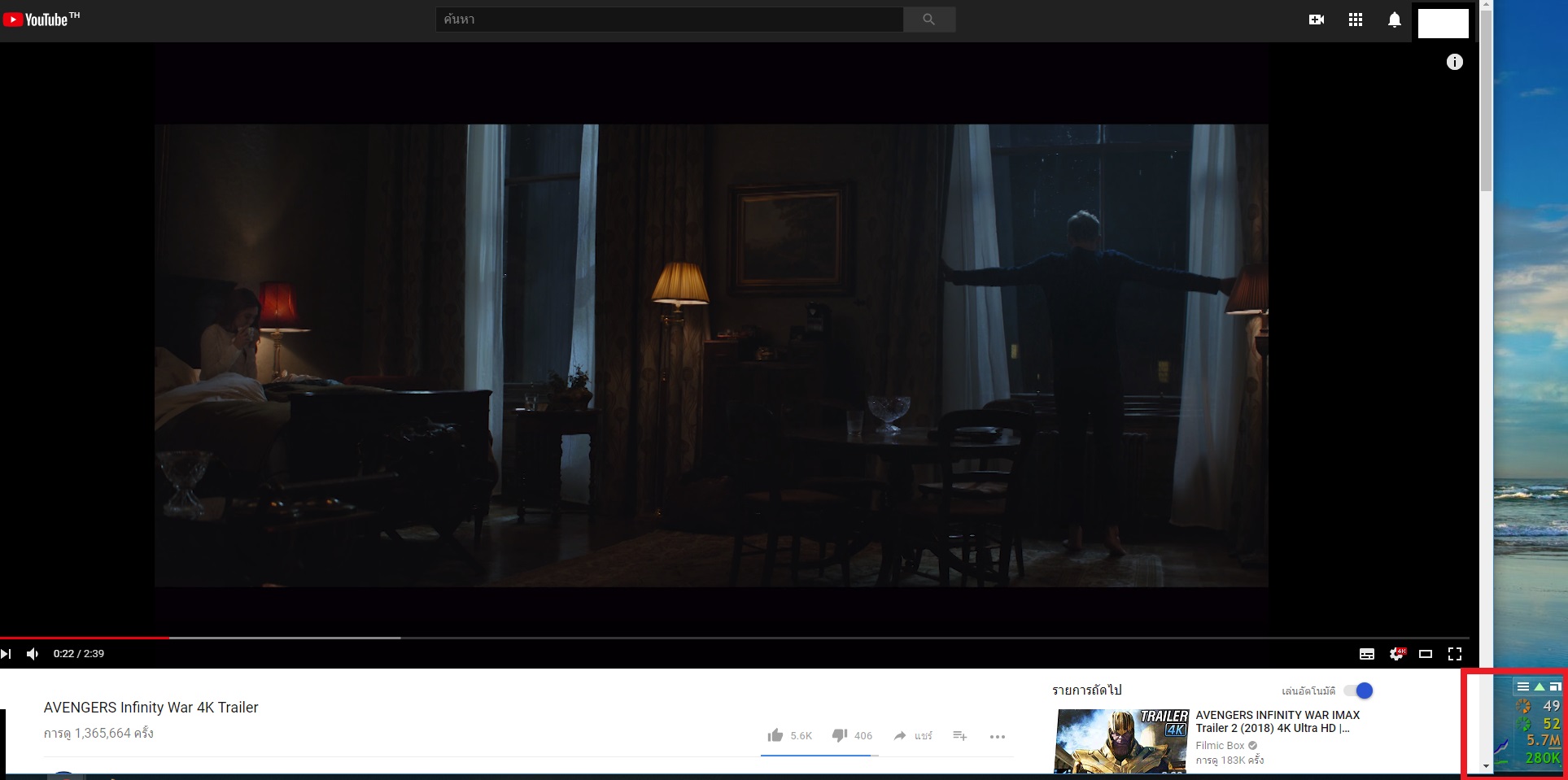Open AVENGERS INFINITY WAR IMAX Trailer 2 title
Screen dimensions: 1568x780
click(1278, 721)
